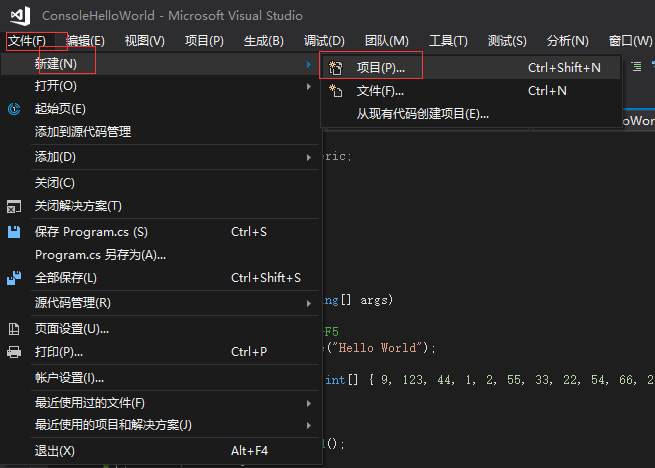655x468 pixels.
Task: Choose 页面设置(U)... menu entry
Action: coord(161,329)
